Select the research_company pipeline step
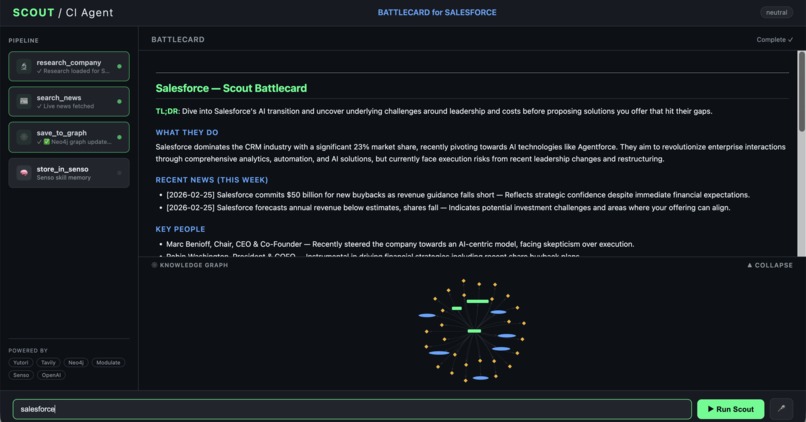 pos(69,66)
